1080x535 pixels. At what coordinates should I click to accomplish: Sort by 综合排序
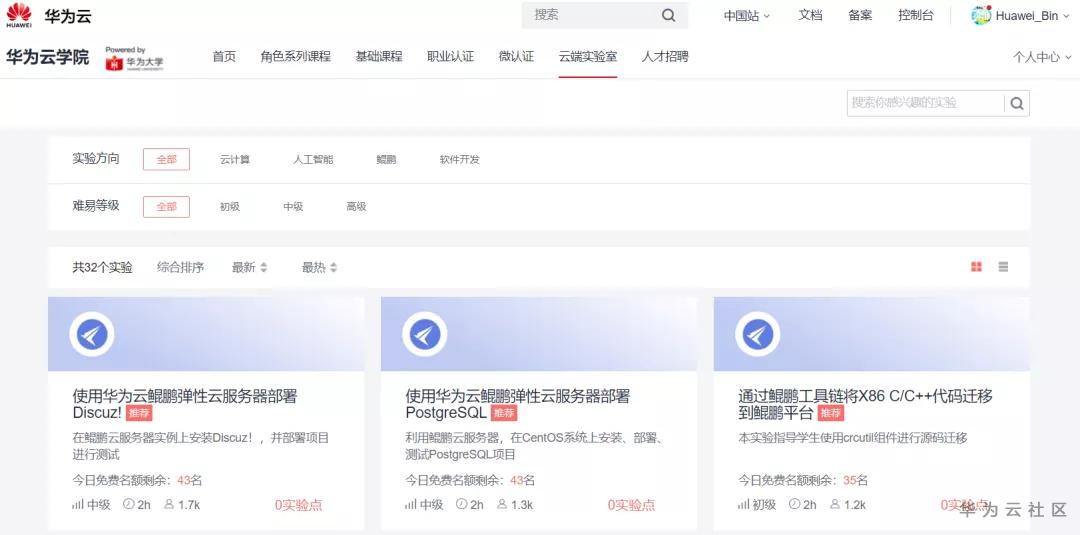180,267
